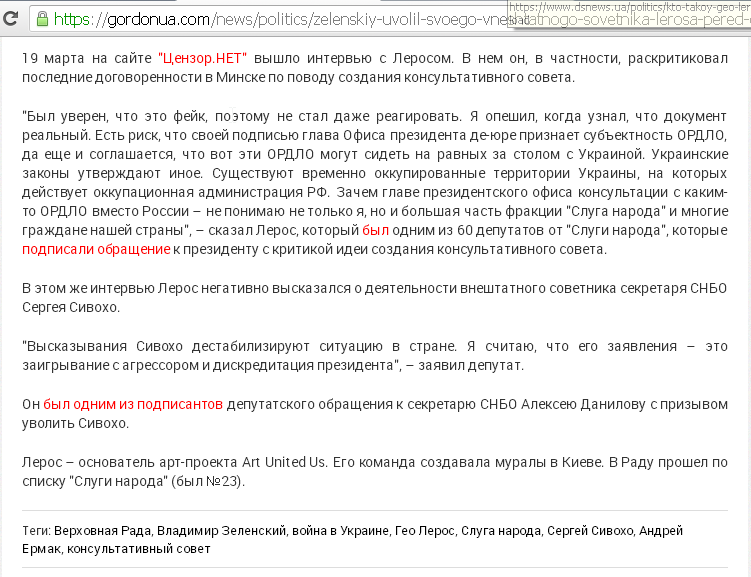Viewport: 751px width, 577px height.
Task: Open the tag "война в Украине"
Action: 341,531
